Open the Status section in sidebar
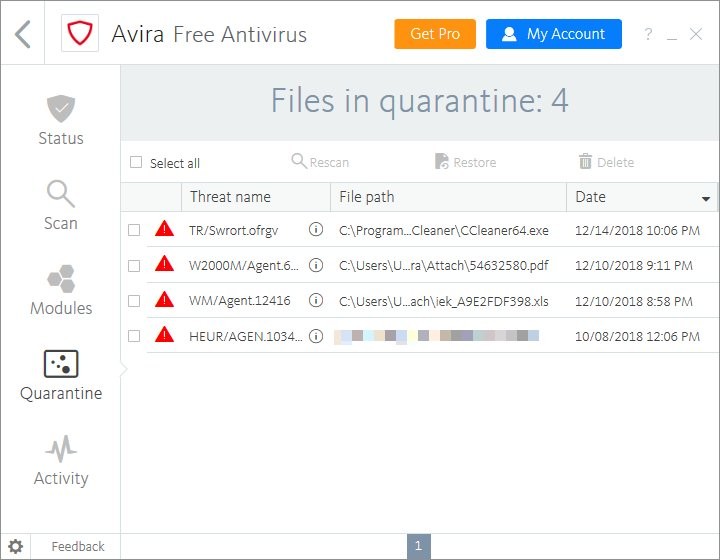Screen dimensions: 720x560 click(61, 121)
